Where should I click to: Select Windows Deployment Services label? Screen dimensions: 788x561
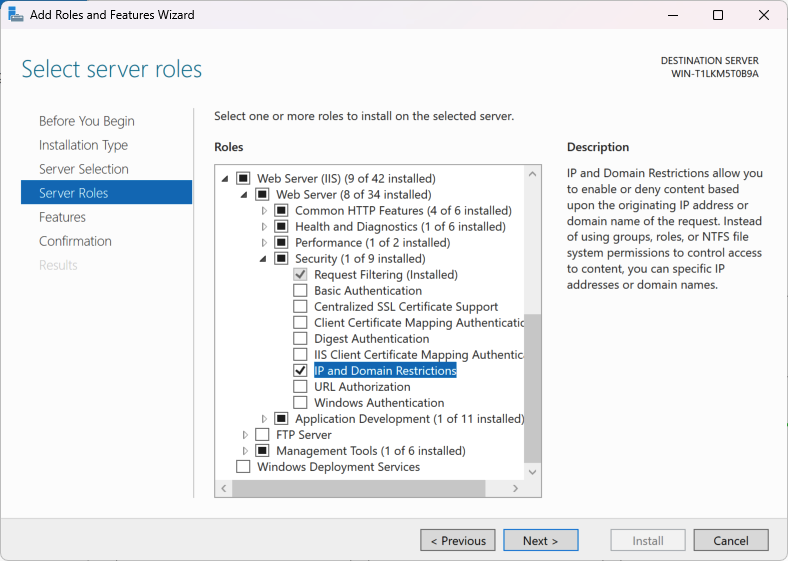click(x=338, y=467)
